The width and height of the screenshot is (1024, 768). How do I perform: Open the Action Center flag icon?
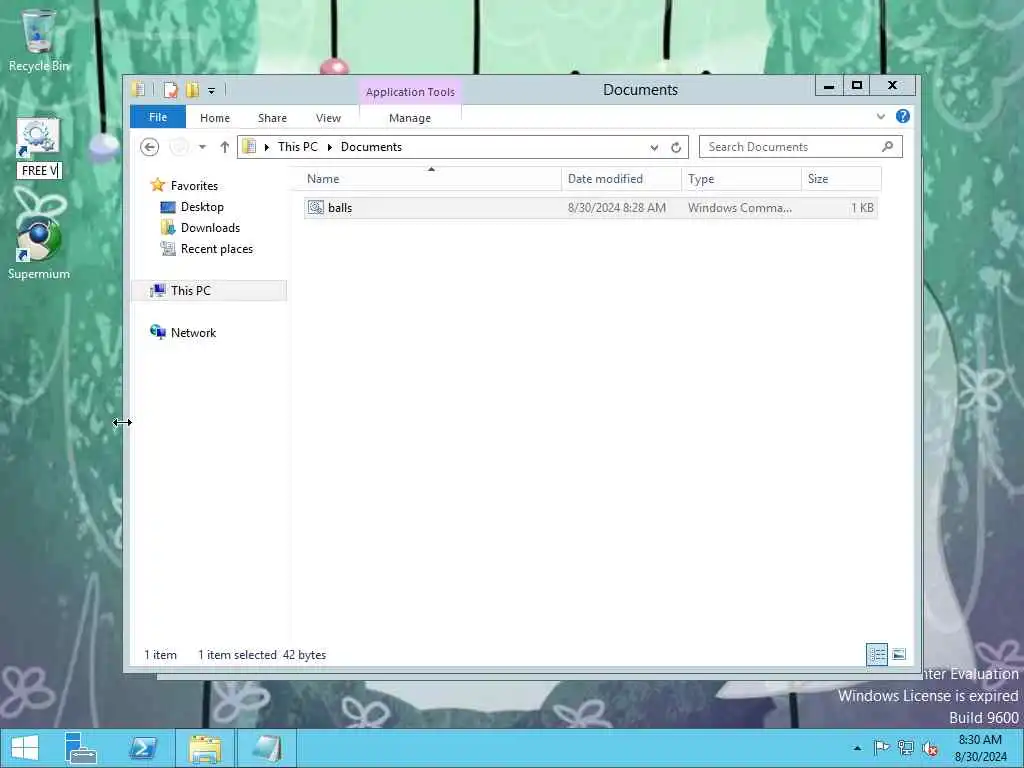pos(882,748)
